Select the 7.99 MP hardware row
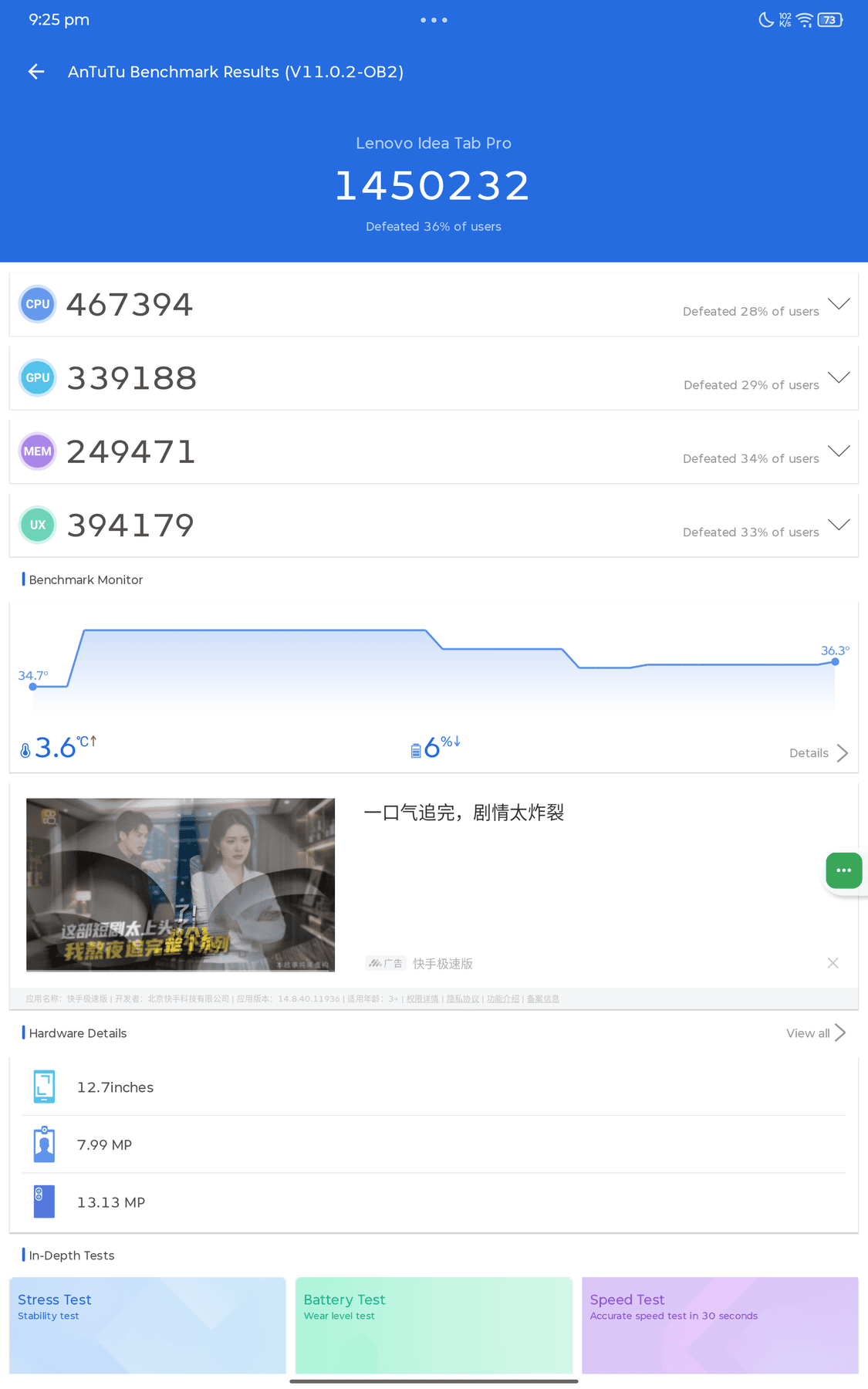The width and height of the screenshot is (868, 1389). (434, 1144)
